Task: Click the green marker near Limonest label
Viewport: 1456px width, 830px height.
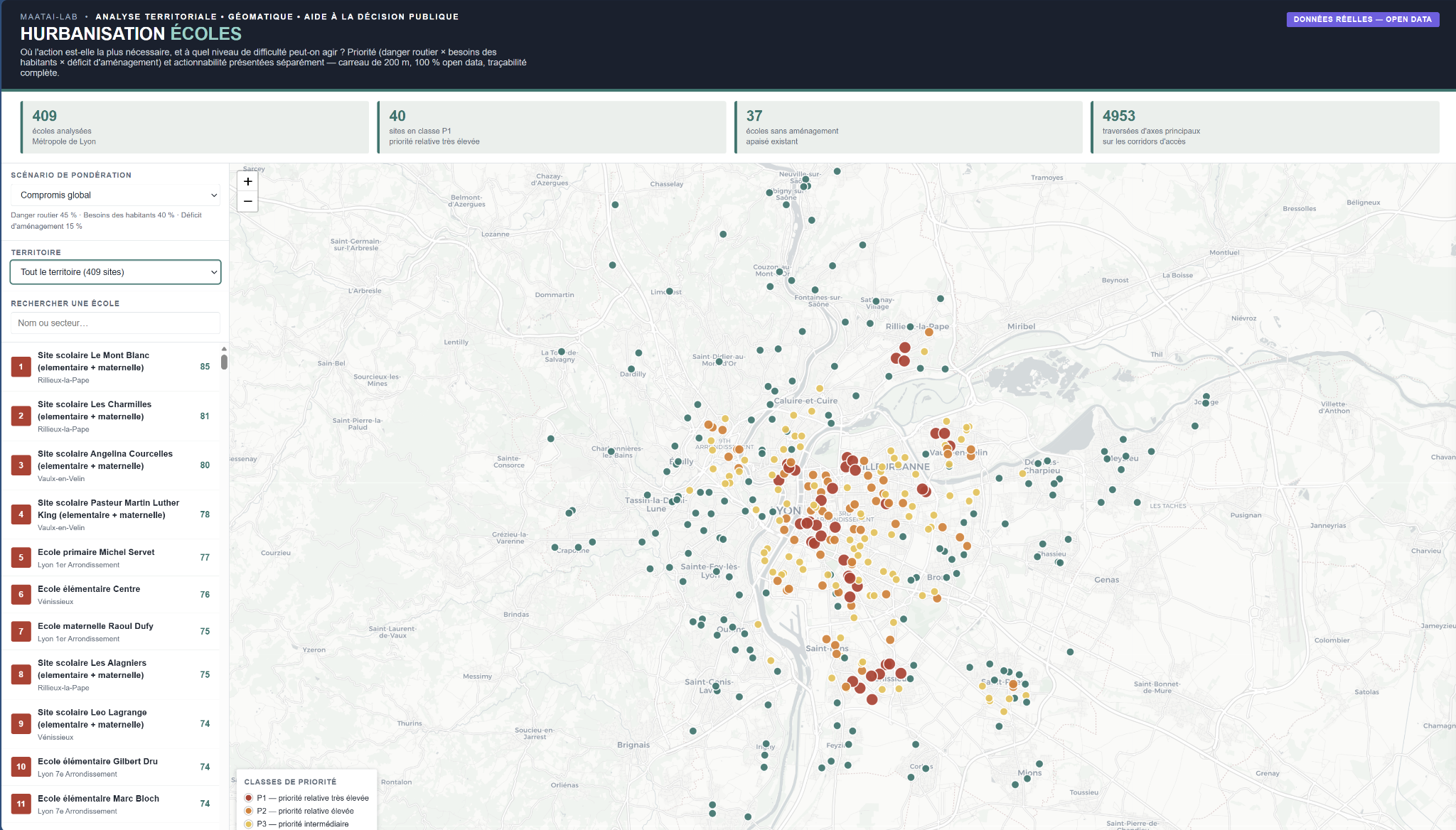Action: click(x=669, y=291)
